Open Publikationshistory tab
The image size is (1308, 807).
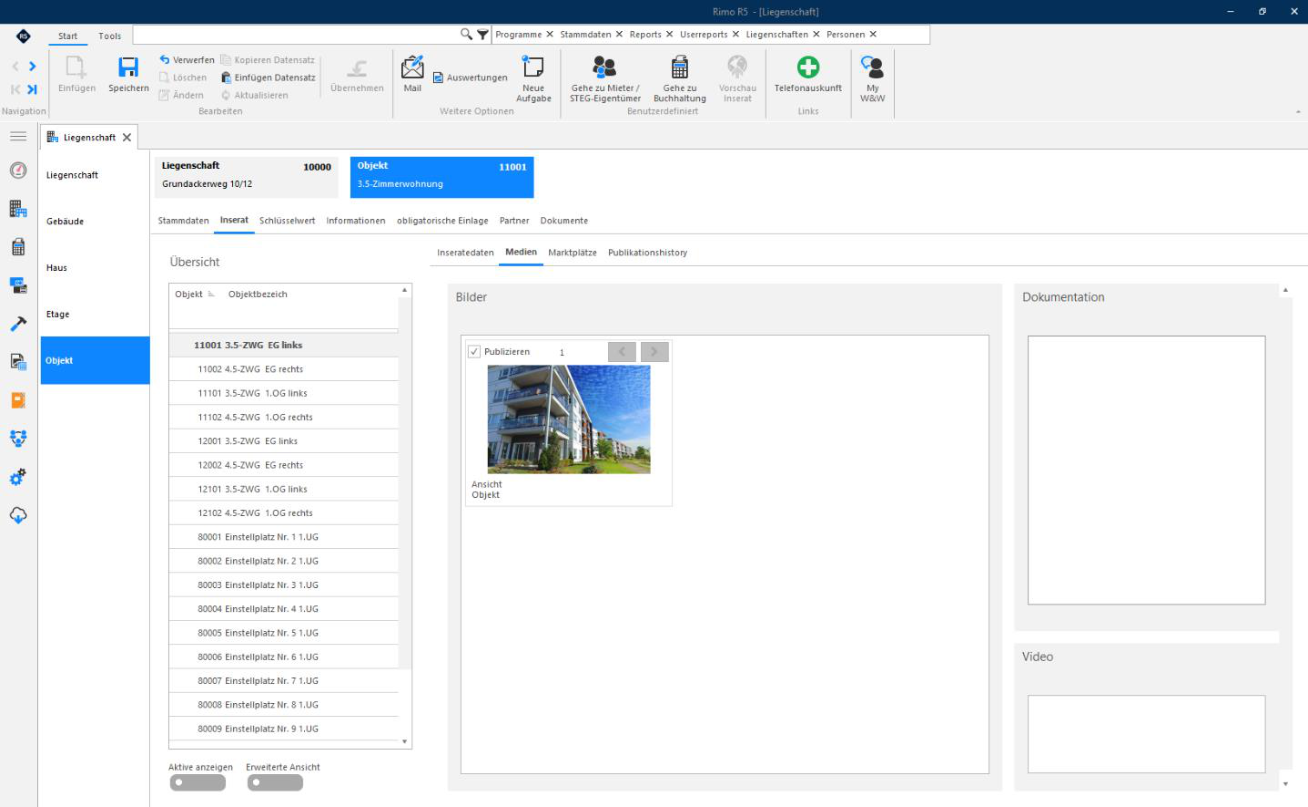[x=647, y=253]
